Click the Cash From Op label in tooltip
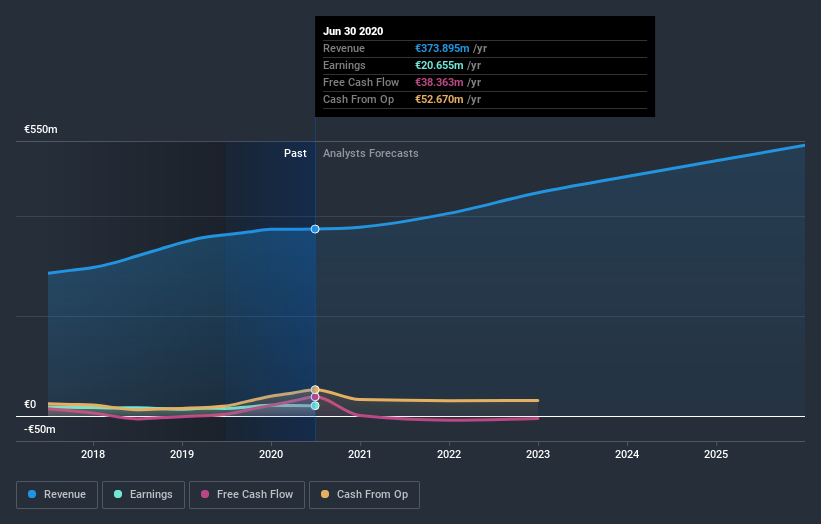 pyautogui.click(x=359, y=99)
